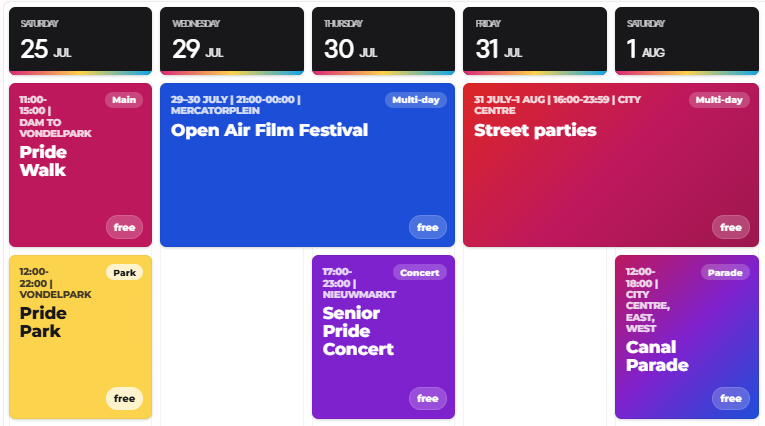
Task: Open the Street parties event title
Action: click(535, 130)
